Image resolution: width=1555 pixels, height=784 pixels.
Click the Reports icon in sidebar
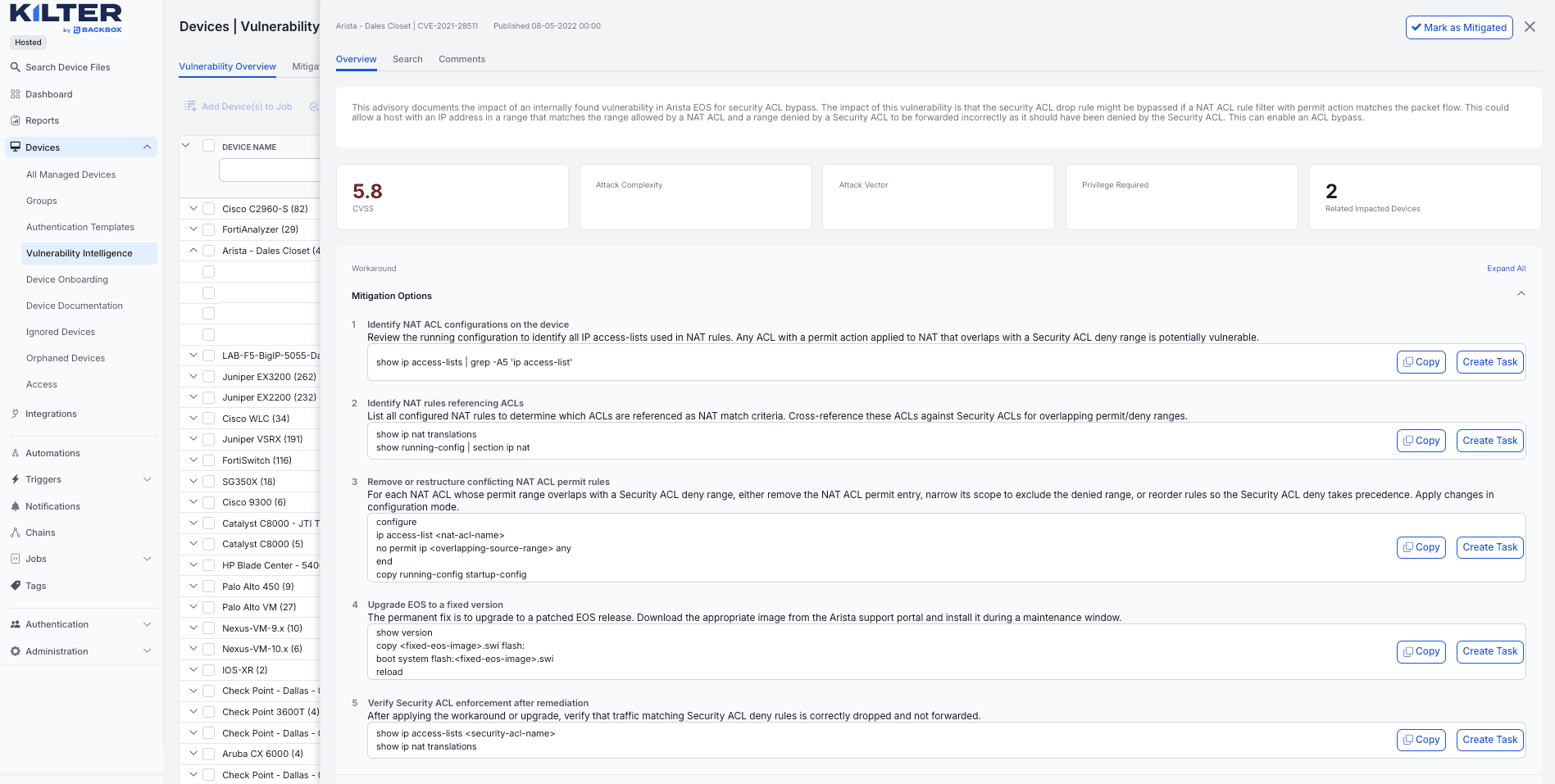pyautogui.click(x=15, y=120)
